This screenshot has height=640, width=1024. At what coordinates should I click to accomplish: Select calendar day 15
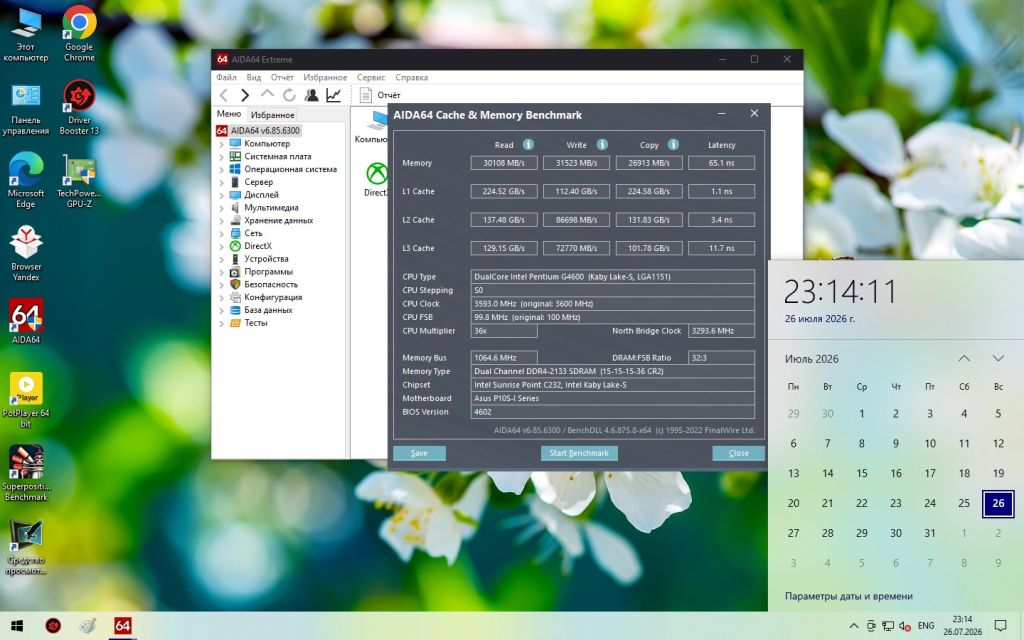[x=861, y=473]
